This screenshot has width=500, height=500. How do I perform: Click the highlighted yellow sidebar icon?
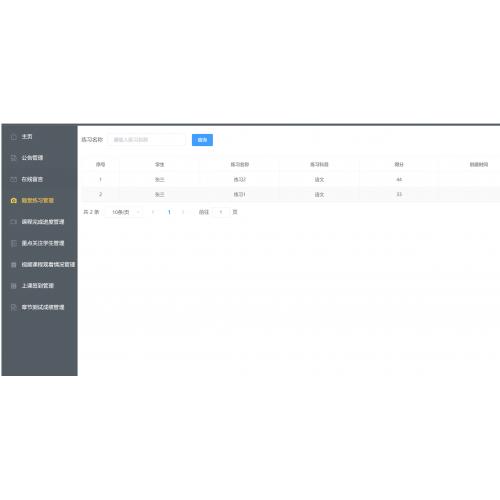pos(13,201)
